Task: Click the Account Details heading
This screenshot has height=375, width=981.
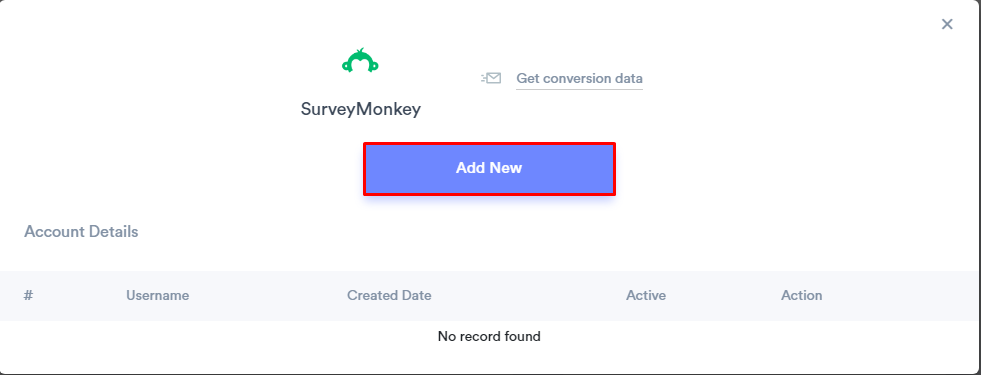Action: point(81,232)
